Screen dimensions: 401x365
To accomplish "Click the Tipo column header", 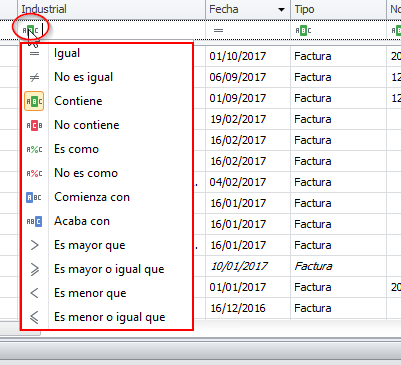I will point(338,9).
